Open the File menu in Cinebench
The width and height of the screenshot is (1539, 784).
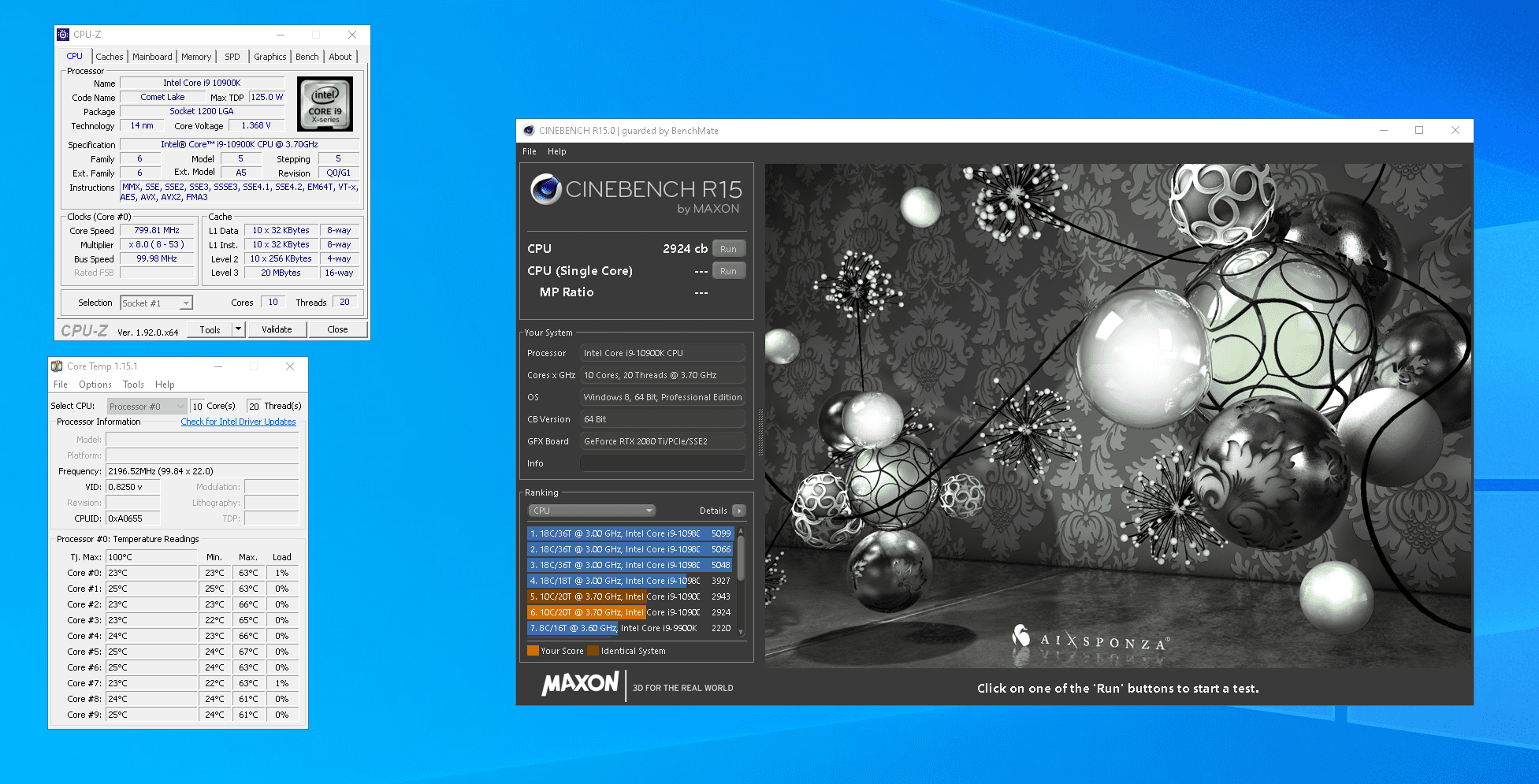tap(530, 151)
